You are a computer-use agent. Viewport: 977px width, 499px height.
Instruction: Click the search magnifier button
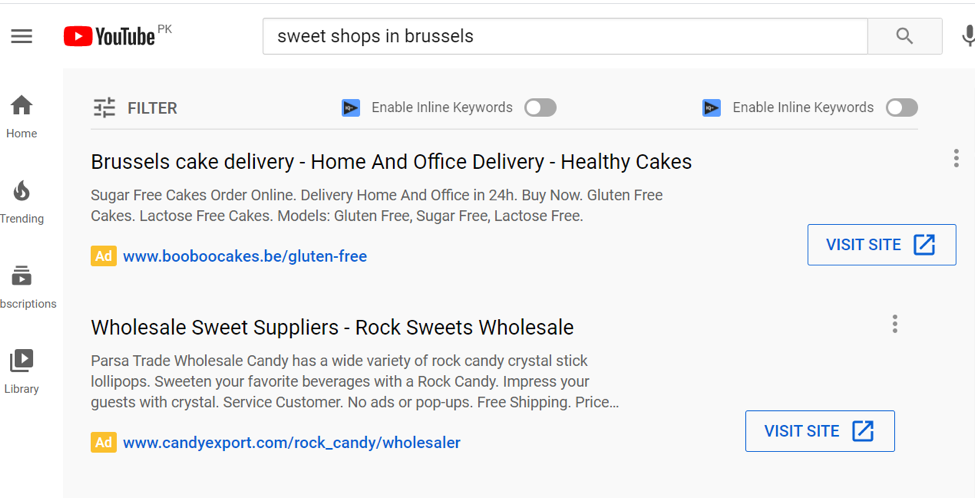(905, 36)
